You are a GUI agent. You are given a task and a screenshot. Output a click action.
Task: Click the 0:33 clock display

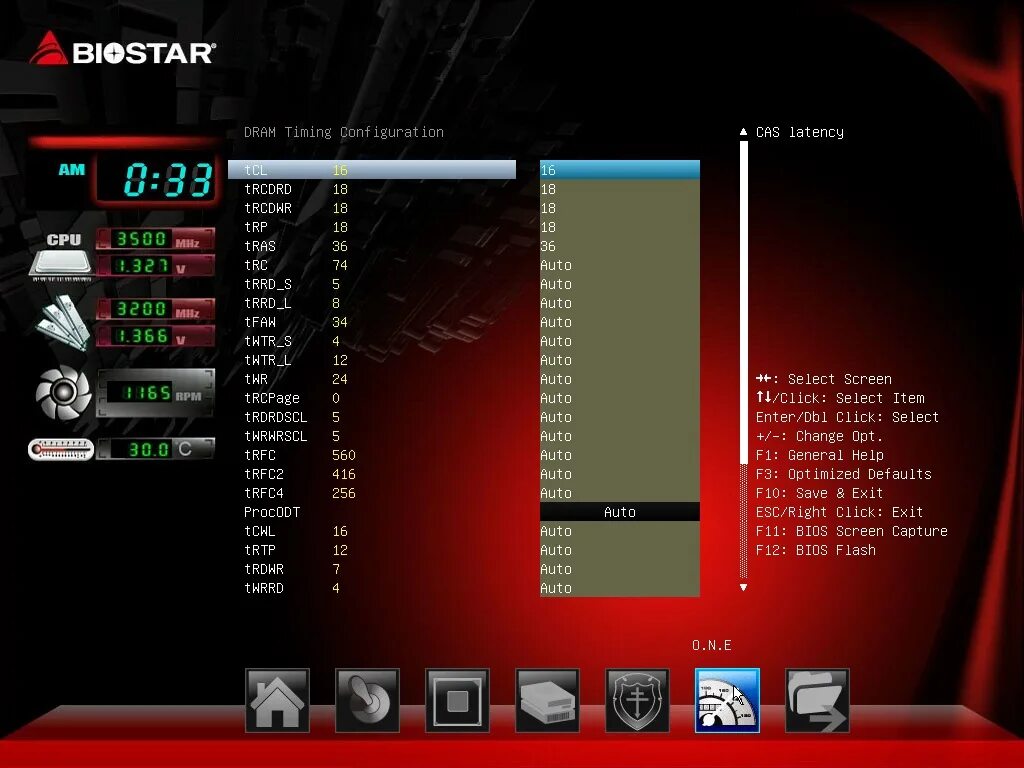[156, 179]
